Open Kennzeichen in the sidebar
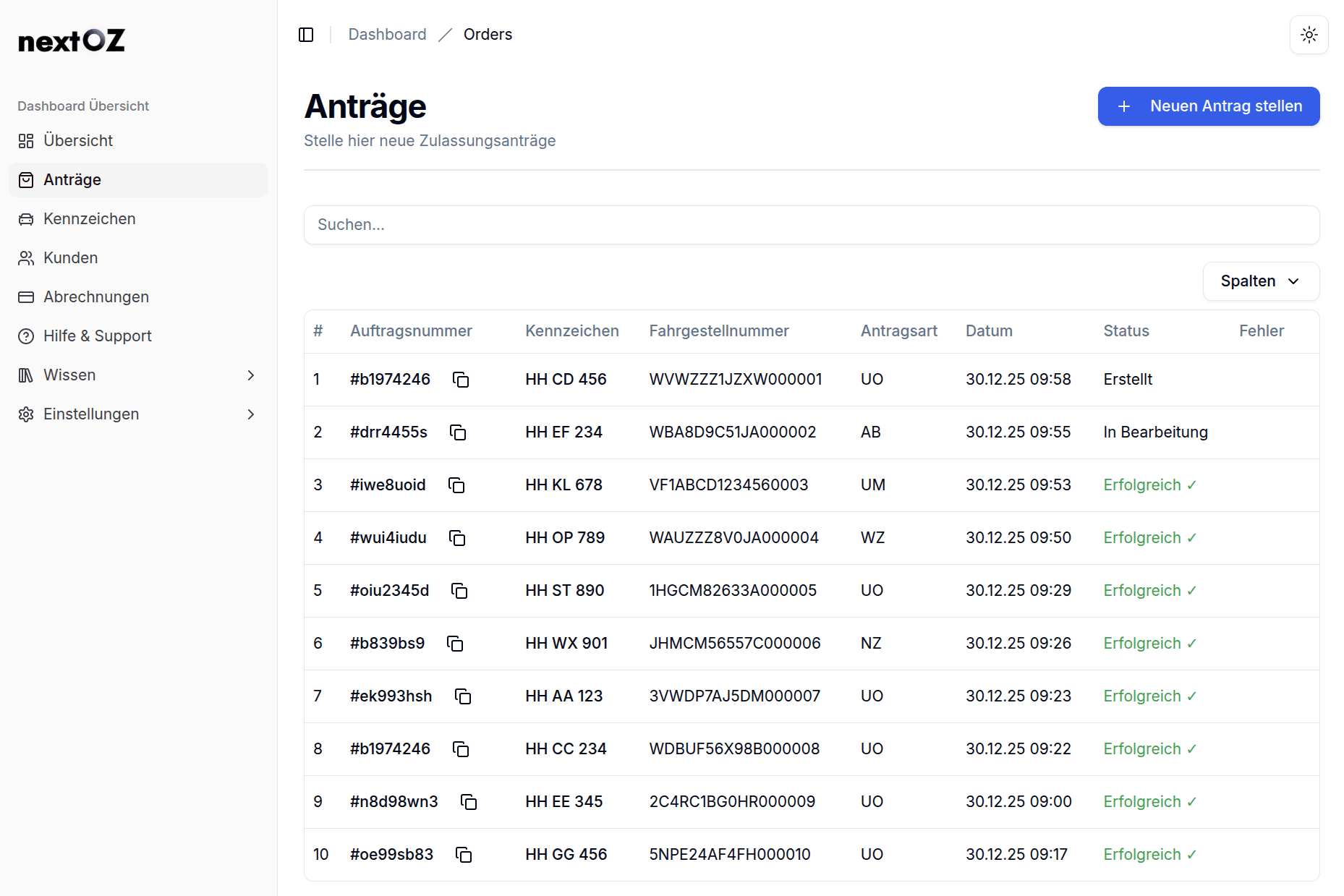Viewport: 1344px width, 896px height. [89, 219]
